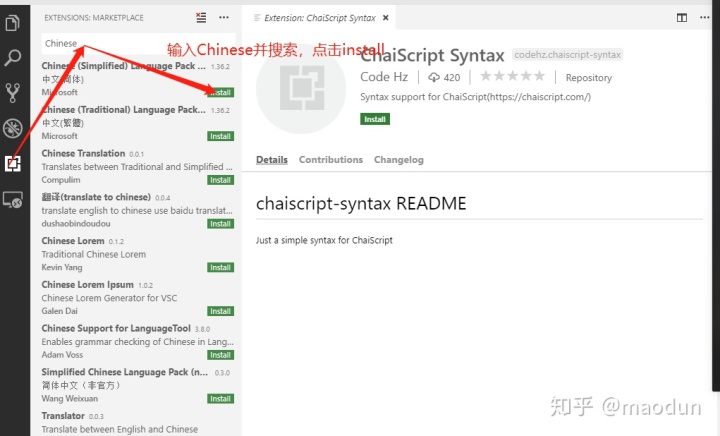Install Simplified Chinese Language Pack by Wang Weixuan
The height and width of the screenshot is (436, 720).
pyautogui.click(x=220, y=399)
